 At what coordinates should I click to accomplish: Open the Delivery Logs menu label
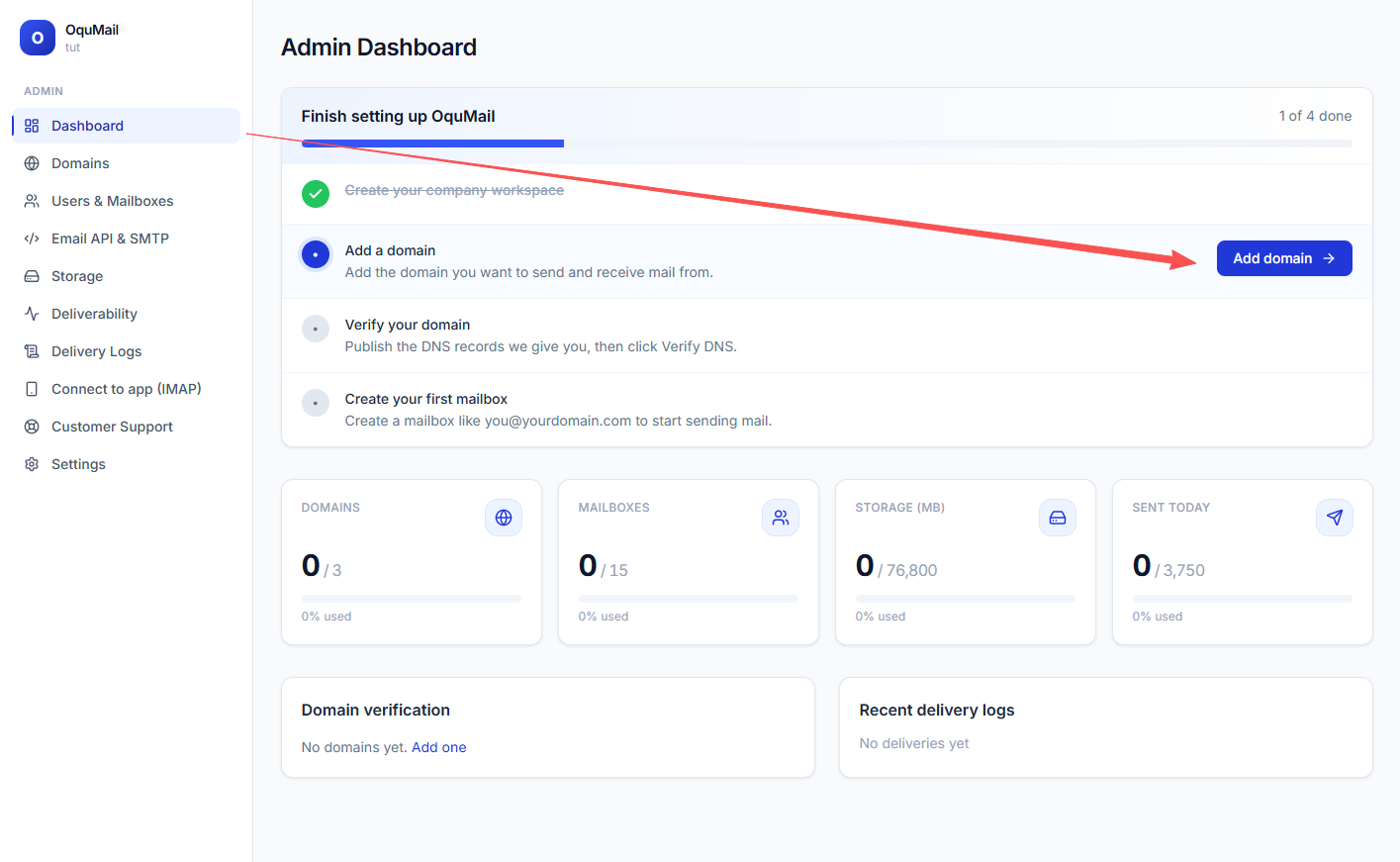(96, 351)
